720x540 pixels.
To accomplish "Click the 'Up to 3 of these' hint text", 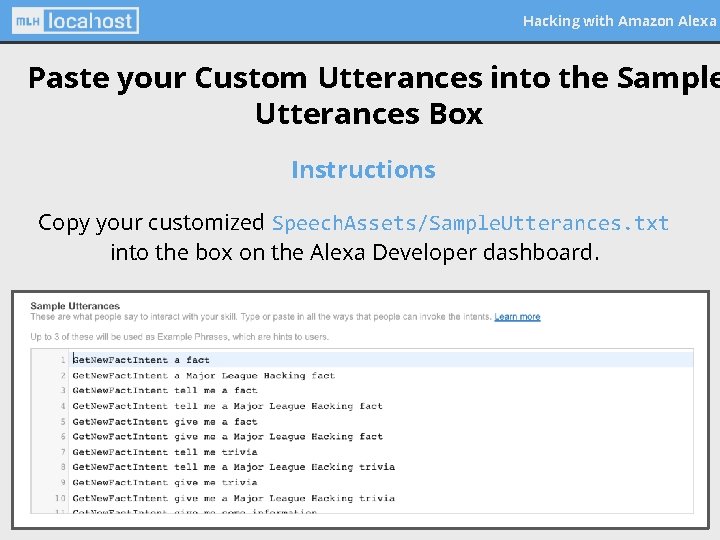I will [180, 337].
